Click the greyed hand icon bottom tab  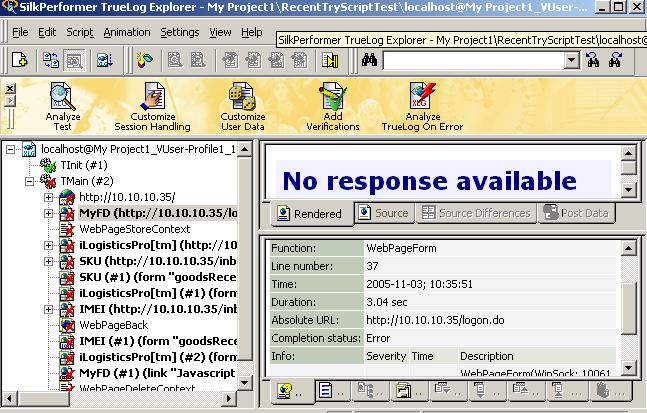610,391
